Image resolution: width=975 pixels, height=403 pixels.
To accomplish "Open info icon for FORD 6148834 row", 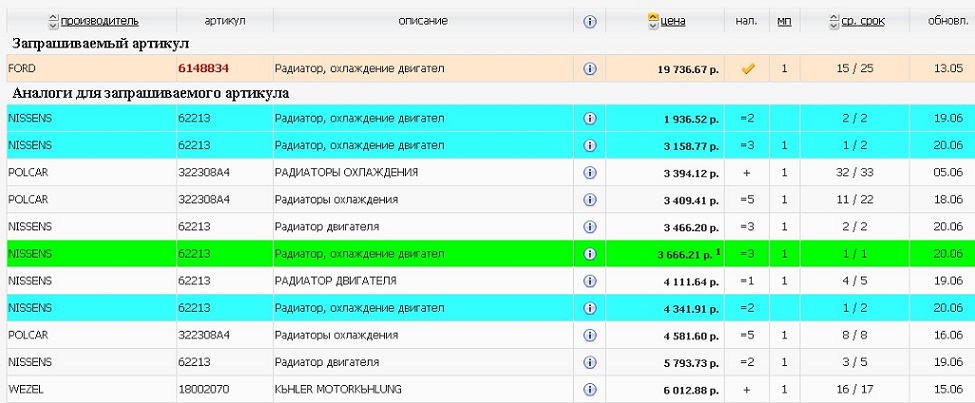I will click(589, 68).
